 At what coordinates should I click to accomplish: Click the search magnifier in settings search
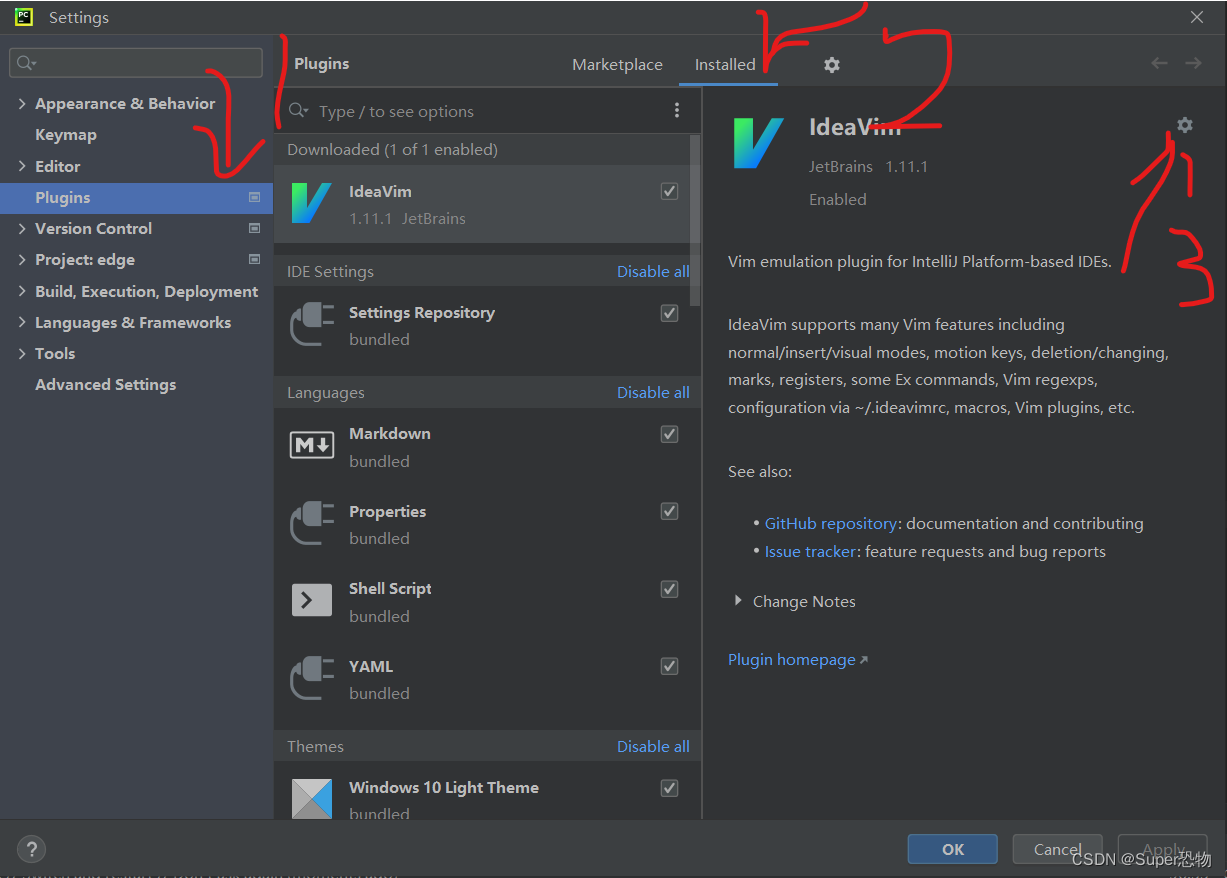coord(27,63)
